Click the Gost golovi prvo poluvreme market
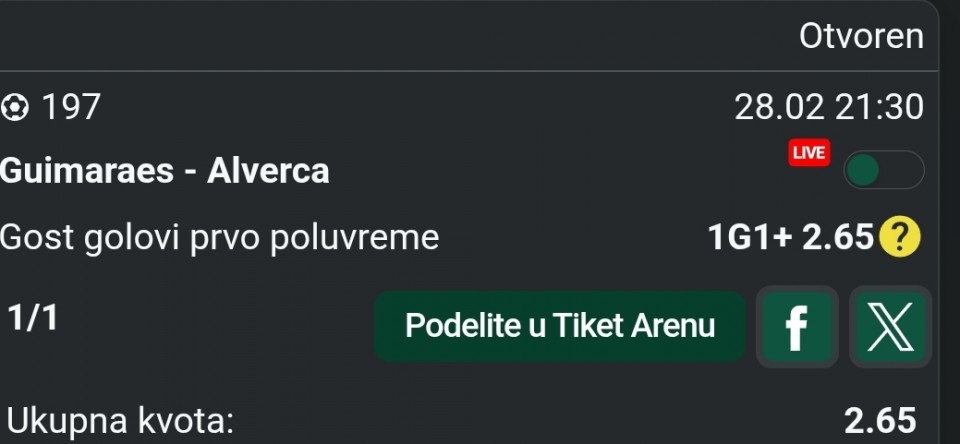This screenshot has height=444, width=960. 220,238
